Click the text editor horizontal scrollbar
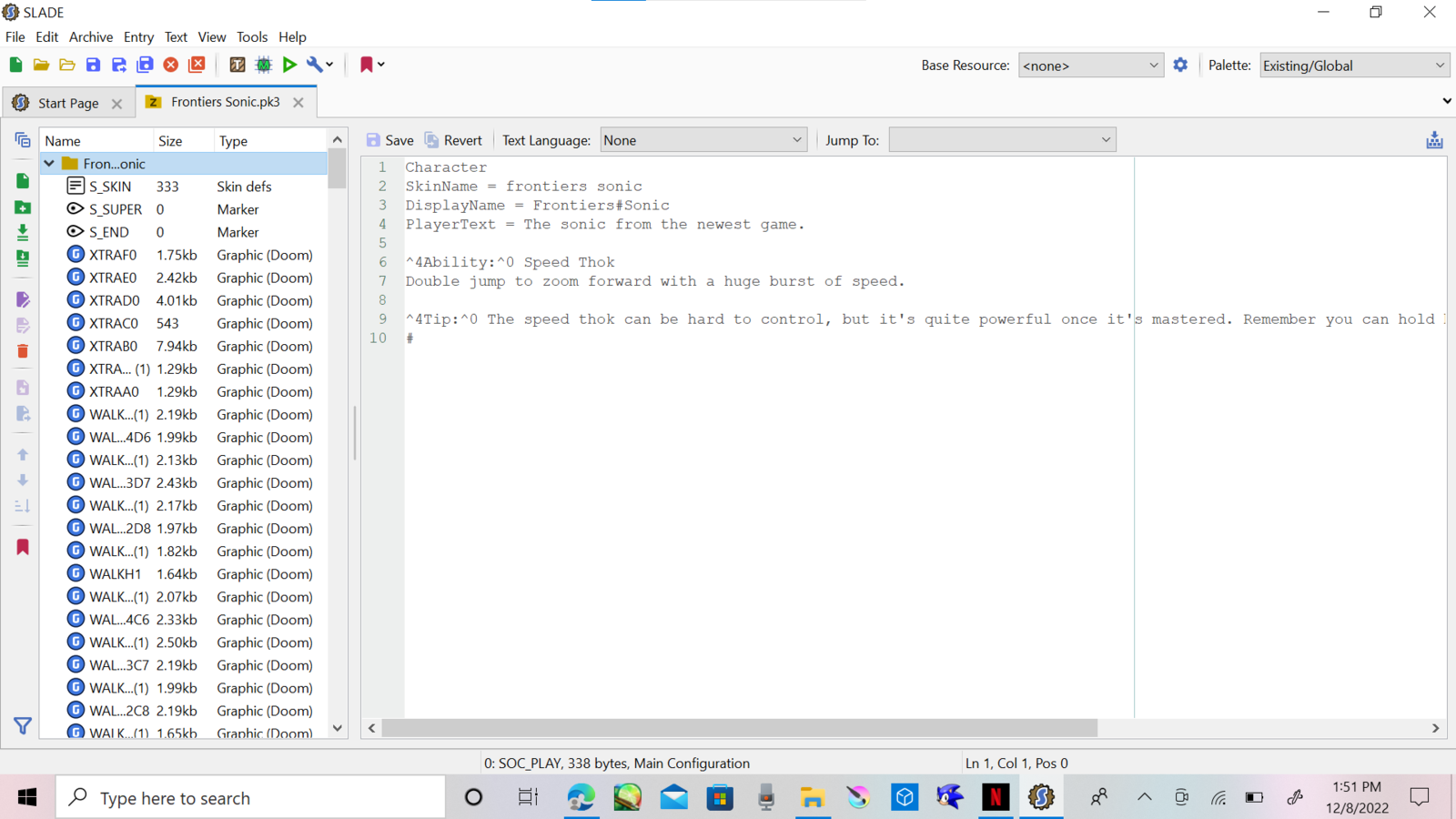Image resolution: width=1456 pixels, height=819 pixels. point(740,728)
